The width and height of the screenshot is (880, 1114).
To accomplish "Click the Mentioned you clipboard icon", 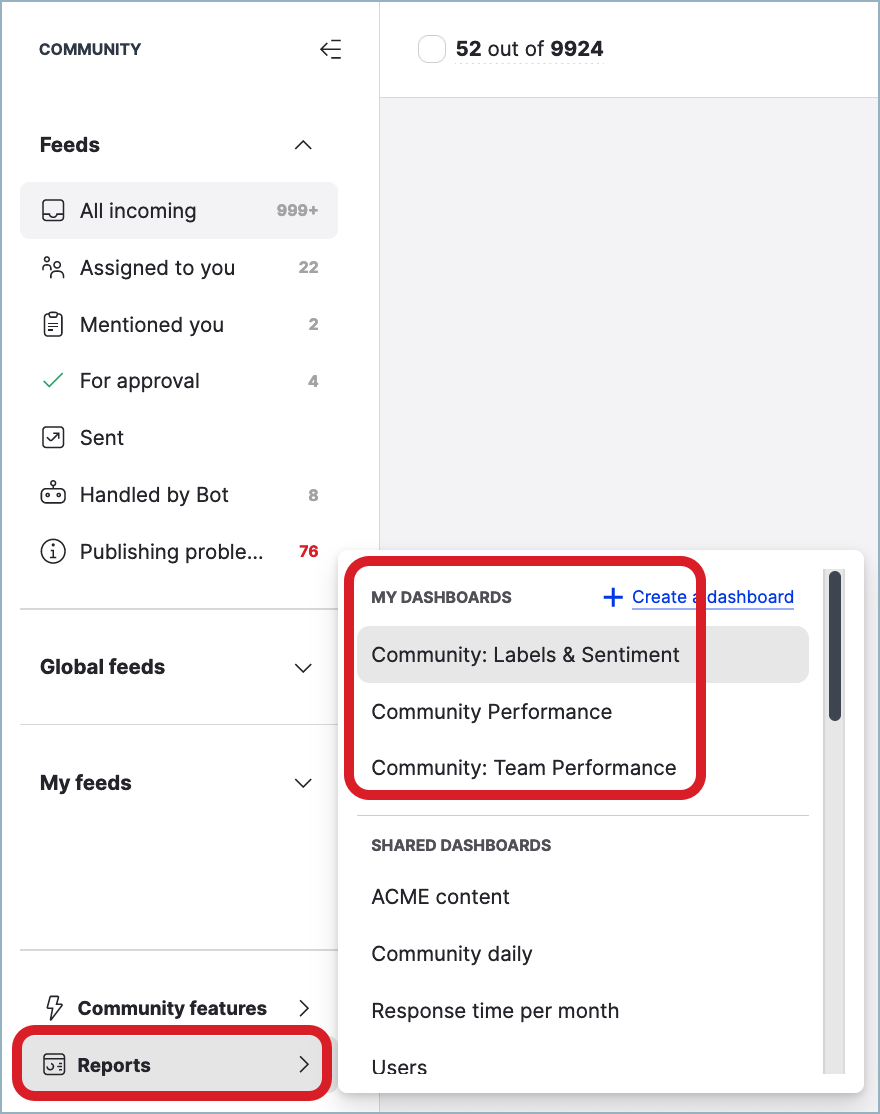I will point(53,325).
